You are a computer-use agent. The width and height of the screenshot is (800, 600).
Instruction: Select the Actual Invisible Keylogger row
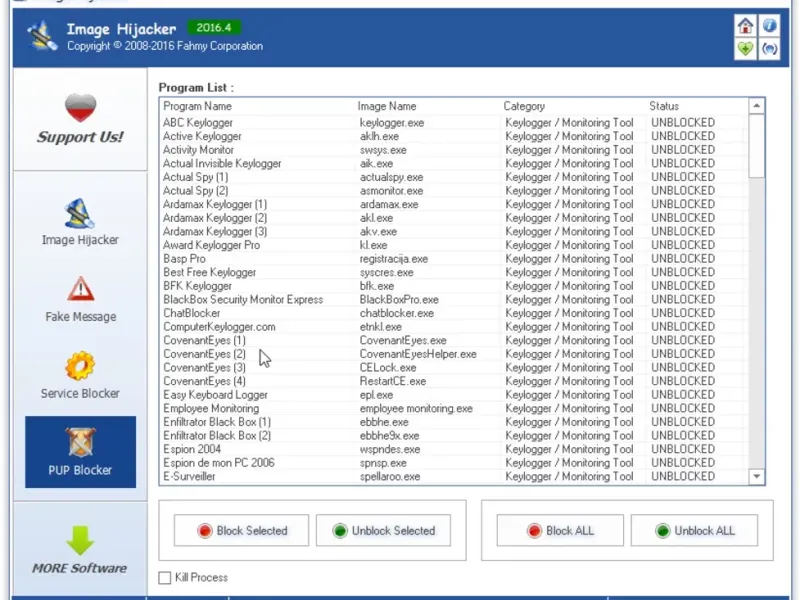(453, 163)
